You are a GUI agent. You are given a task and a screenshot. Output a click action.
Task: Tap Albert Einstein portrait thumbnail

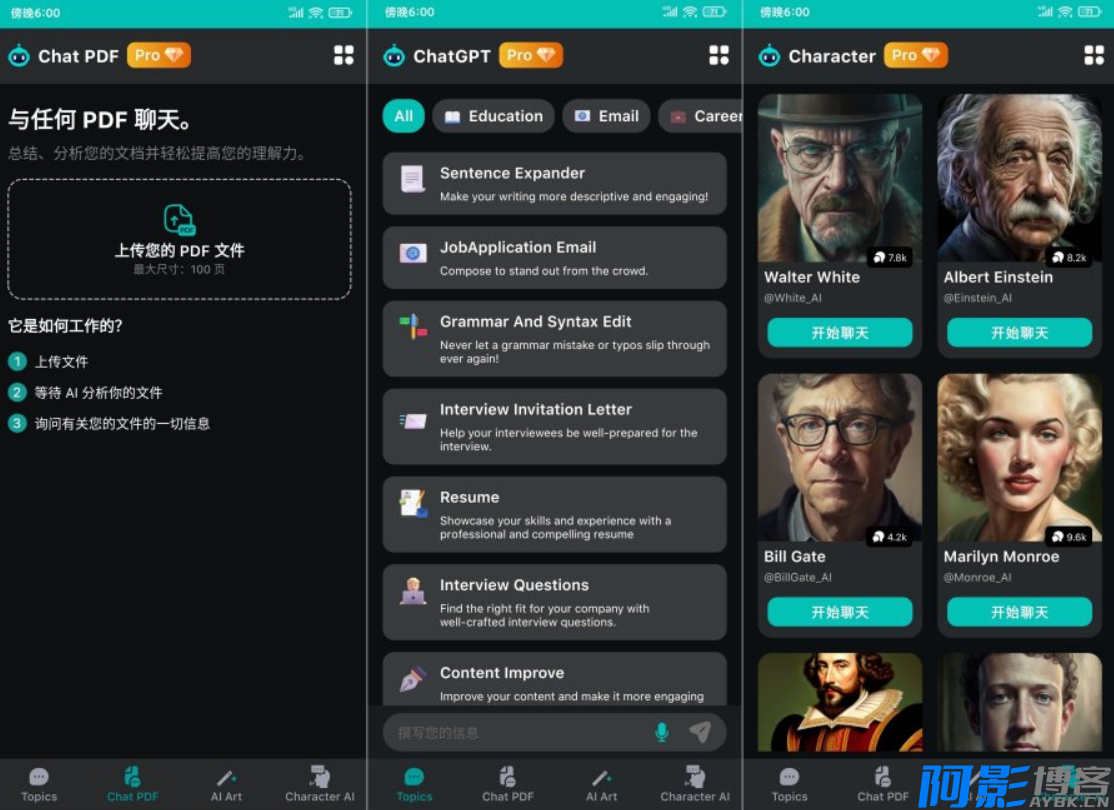tap(1019, 178)
